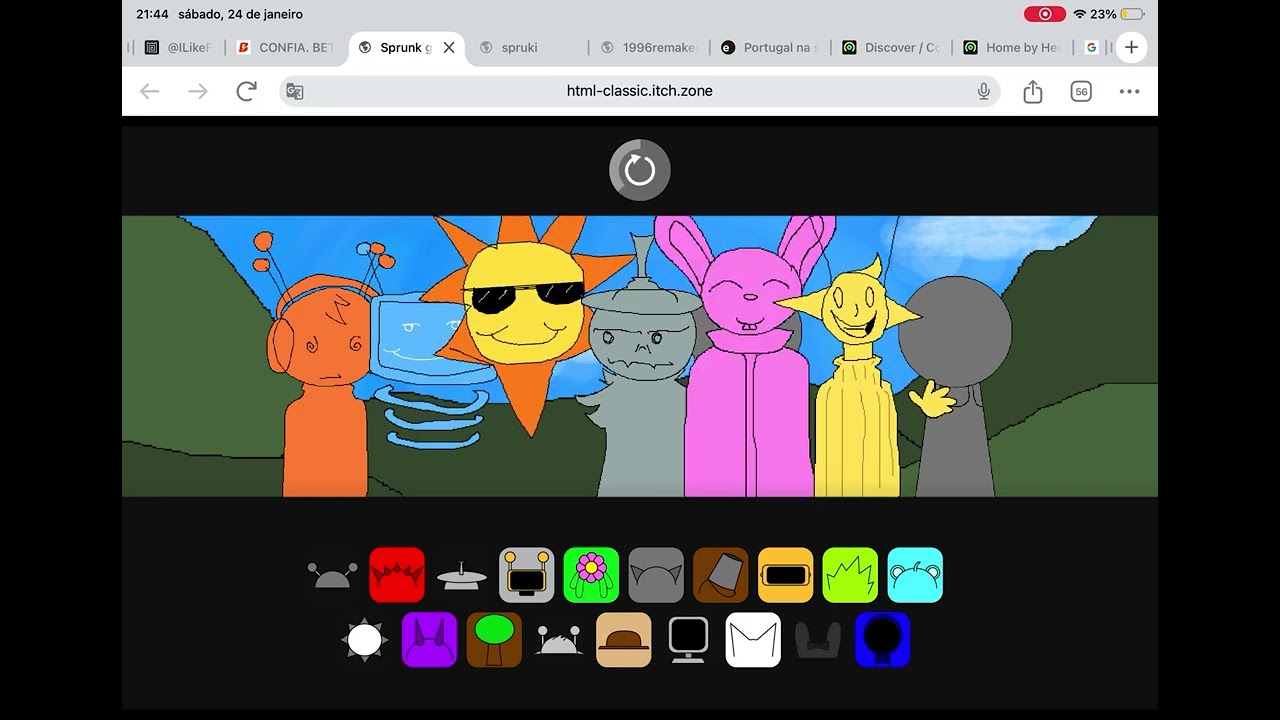Focus the html-classic.itch.zone address bar
Image resolution: width=1280 pixels, height=720 pixels.
click(x=640, y=91)
